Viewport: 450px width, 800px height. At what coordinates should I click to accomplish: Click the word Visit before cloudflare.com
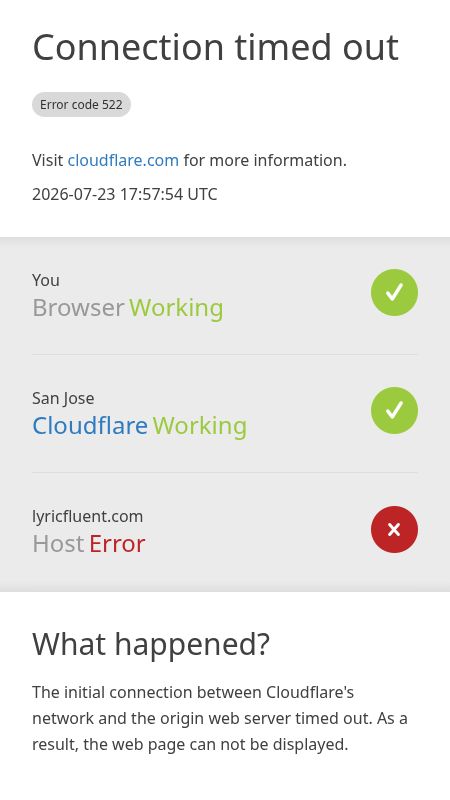(x=47, y=160)
